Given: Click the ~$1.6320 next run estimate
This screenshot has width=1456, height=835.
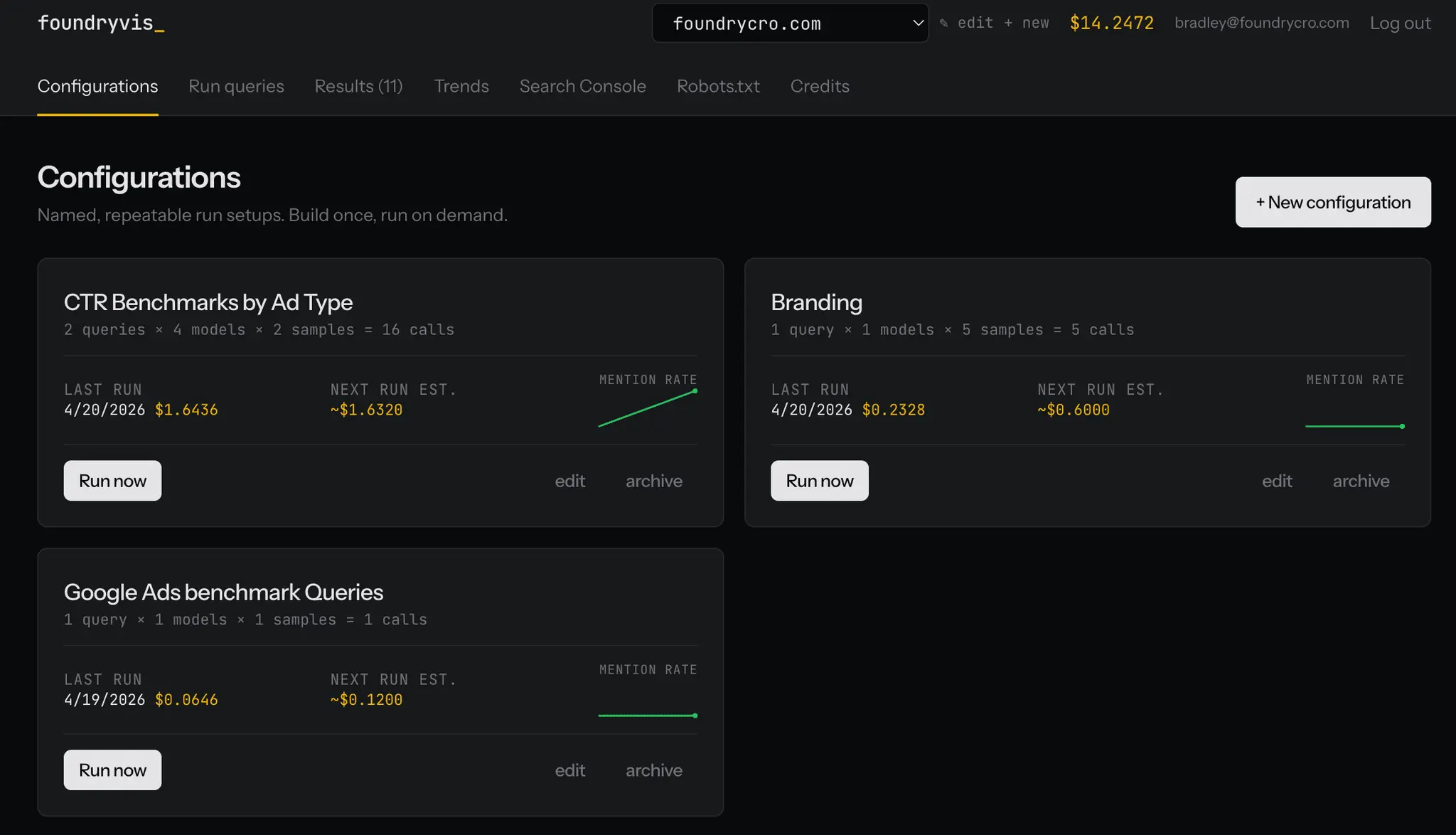Looking at the screenshot, I should point(366,410).
